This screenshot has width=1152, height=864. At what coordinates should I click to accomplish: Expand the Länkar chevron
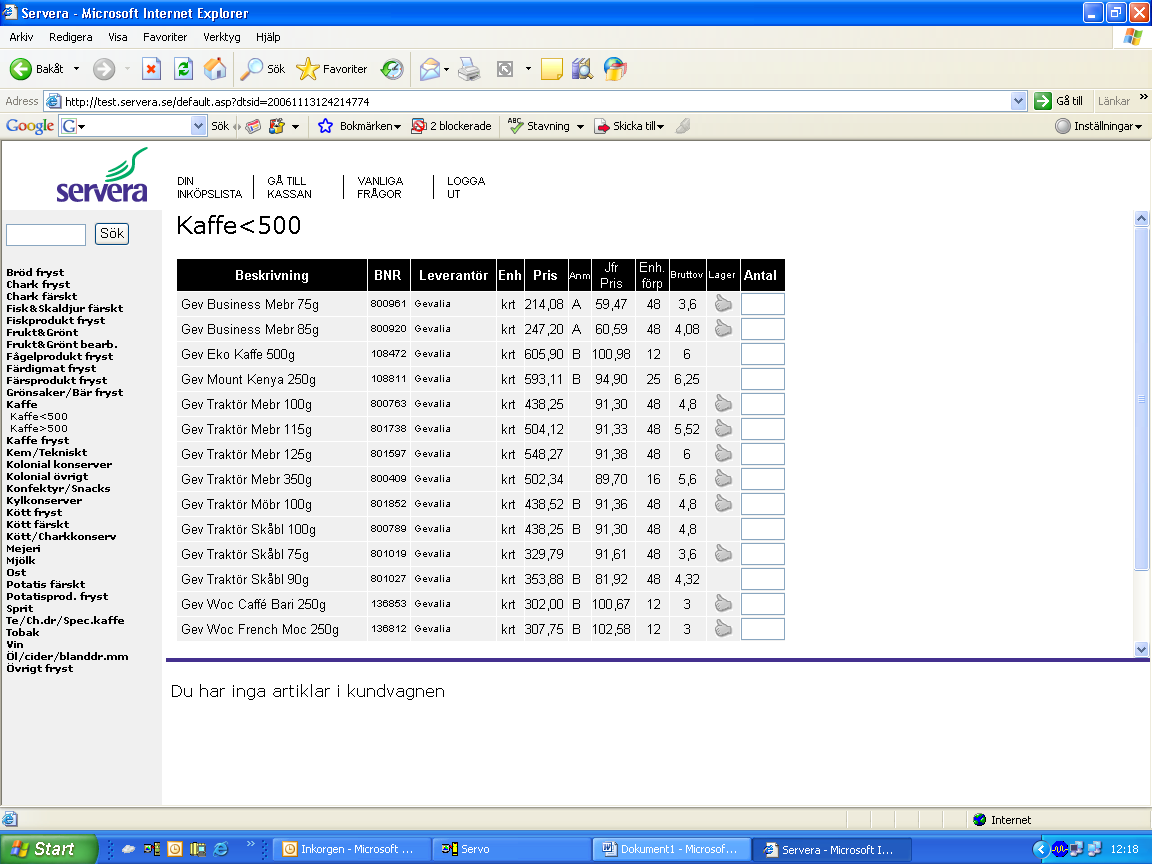coord(1143,97)
